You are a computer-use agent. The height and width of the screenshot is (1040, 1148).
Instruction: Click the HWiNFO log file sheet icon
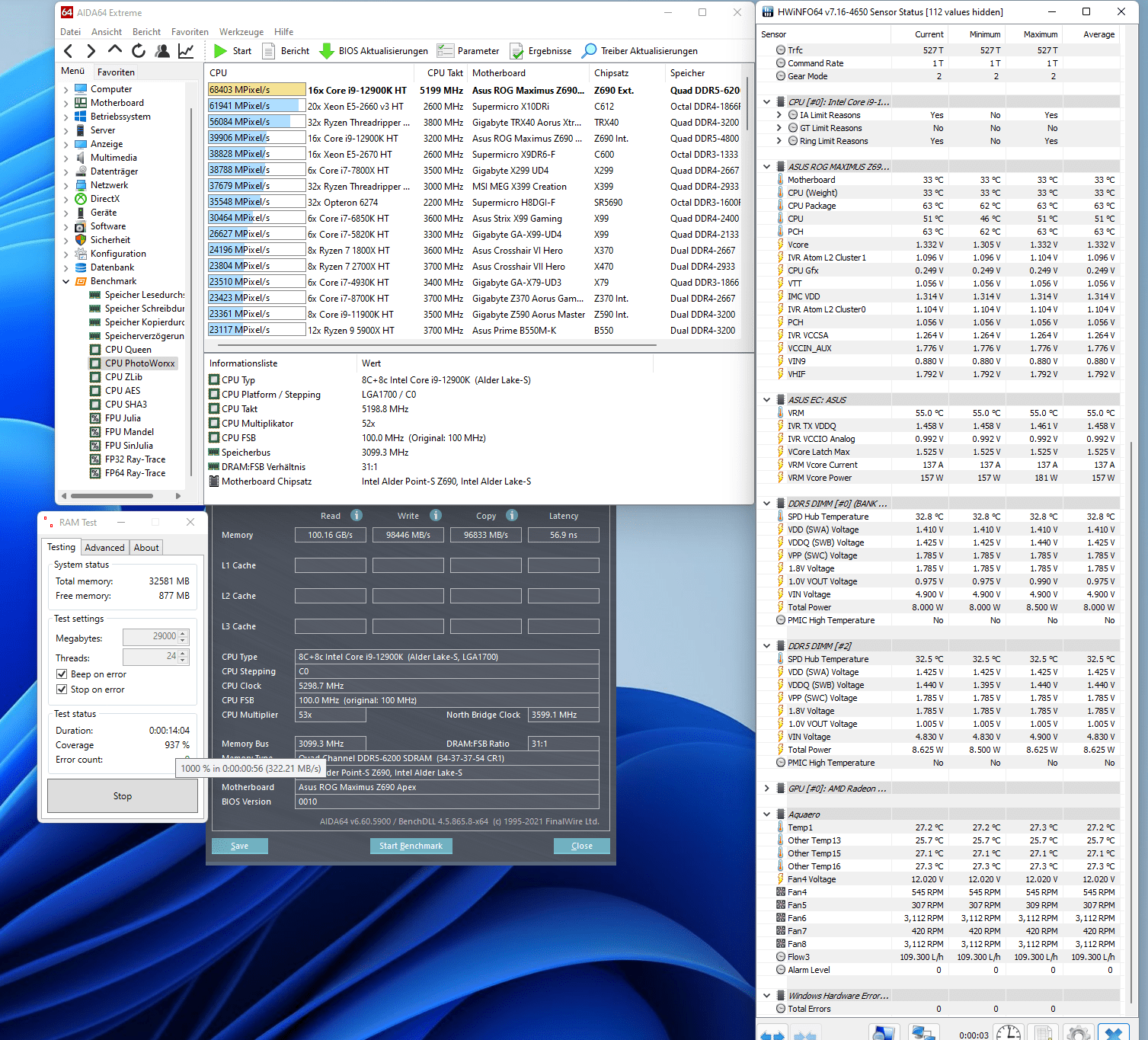tap(1043, 1032)
